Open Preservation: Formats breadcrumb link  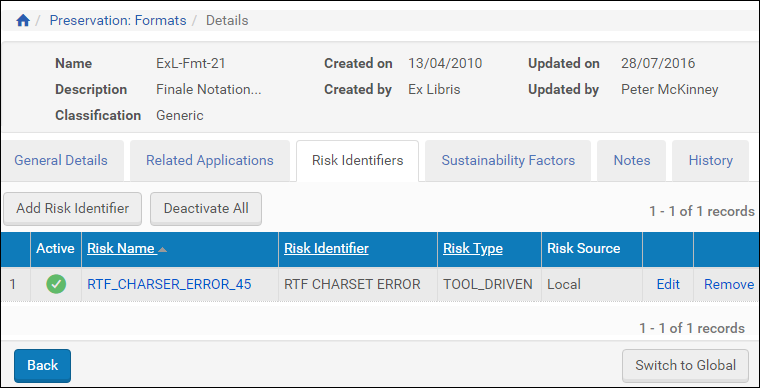[x=118, y=20]
